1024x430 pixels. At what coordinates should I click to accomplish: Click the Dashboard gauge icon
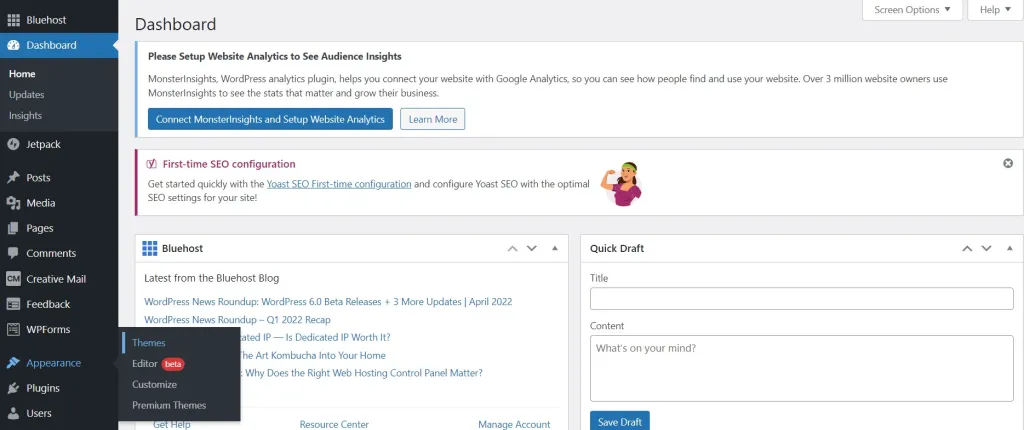click(x=13, y=45)
